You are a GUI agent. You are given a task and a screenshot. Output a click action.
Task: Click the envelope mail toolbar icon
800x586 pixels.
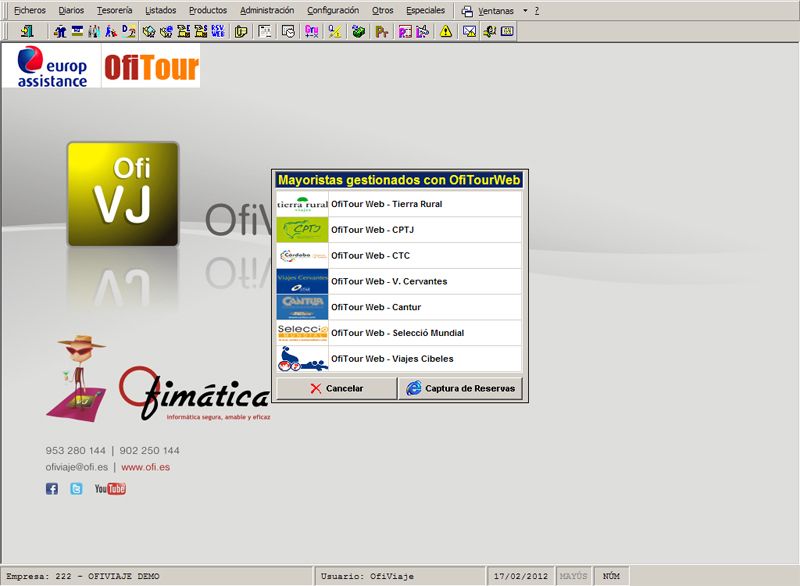469,32
